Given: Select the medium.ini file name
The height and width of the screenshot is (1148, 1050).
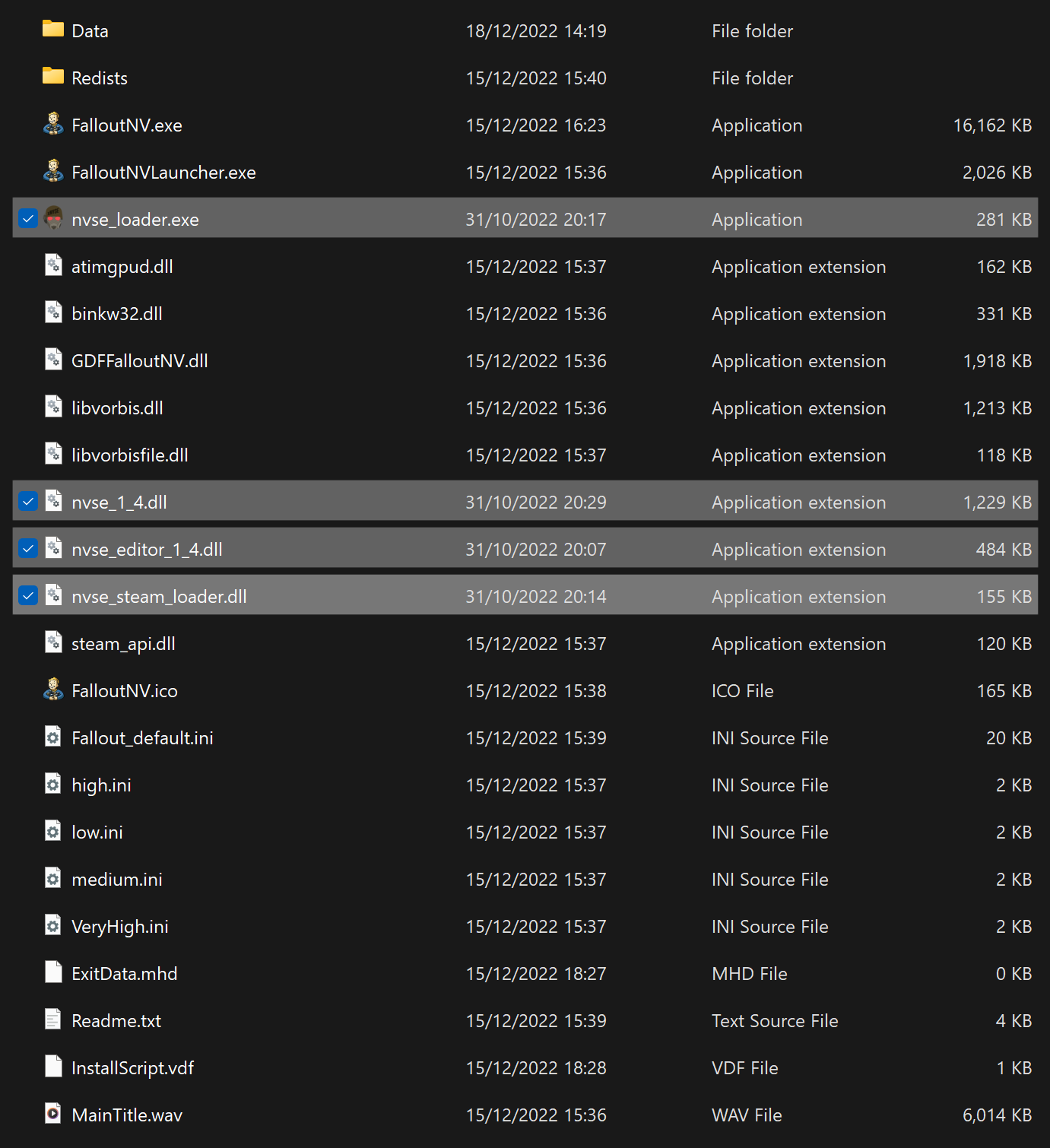Looking at the screenshot, I should coord(117,880).
